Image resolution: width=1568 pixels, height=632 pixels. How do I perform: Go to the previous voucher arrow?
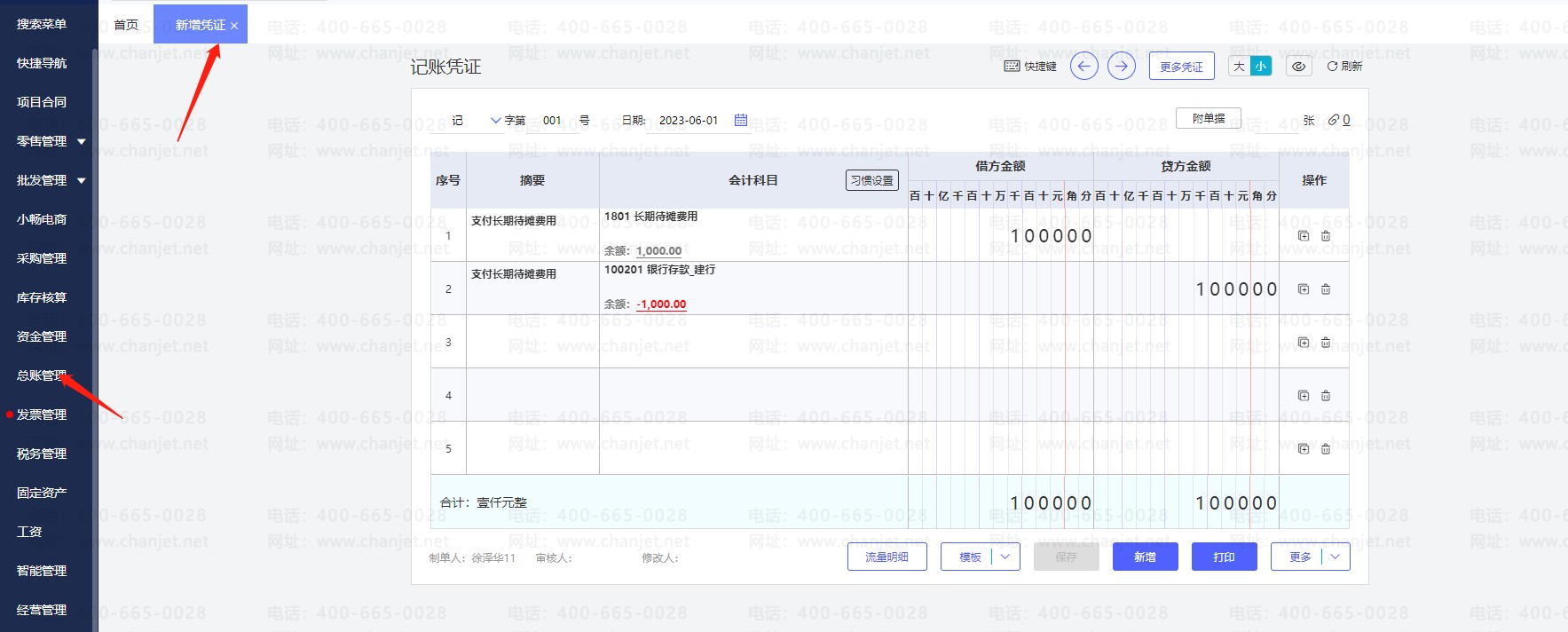(1083, 67)
